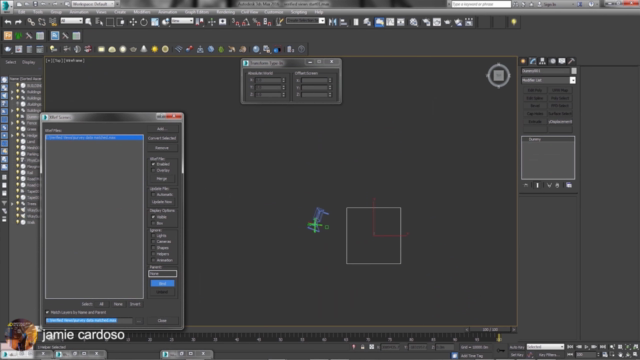Choose the Select and Rotate tool
640x360 pixels.
pos(144,22)
